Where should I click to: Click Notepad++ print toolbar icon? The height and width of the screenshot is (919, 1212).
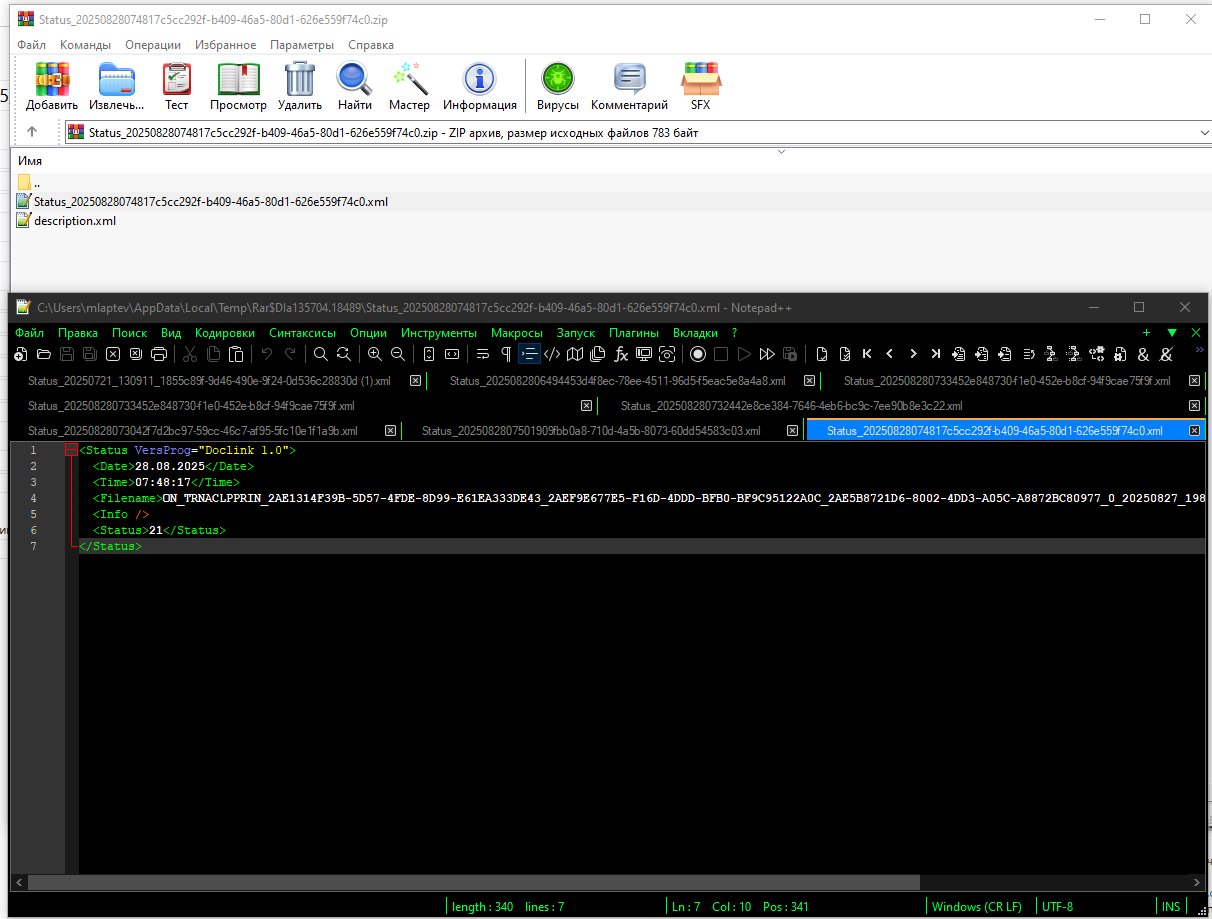point(158,354)
